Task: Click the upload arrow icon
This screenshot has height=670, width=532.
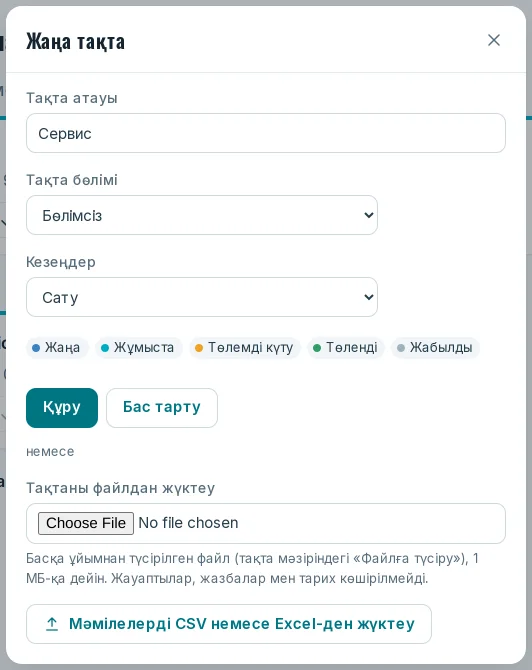Action: click(x=52, y=624)
